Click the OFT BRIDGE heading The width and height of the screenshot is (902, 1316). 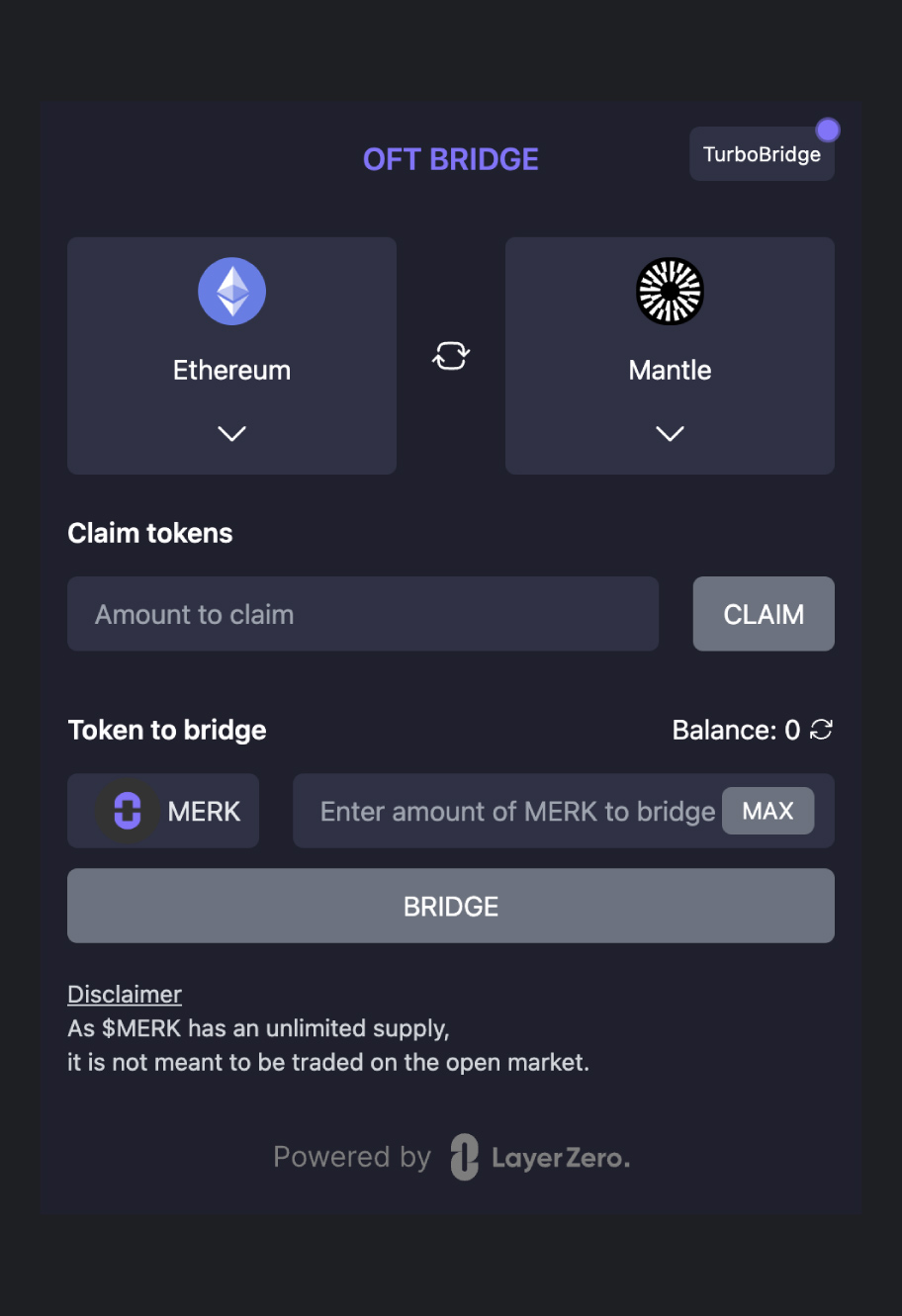[451, 159]
